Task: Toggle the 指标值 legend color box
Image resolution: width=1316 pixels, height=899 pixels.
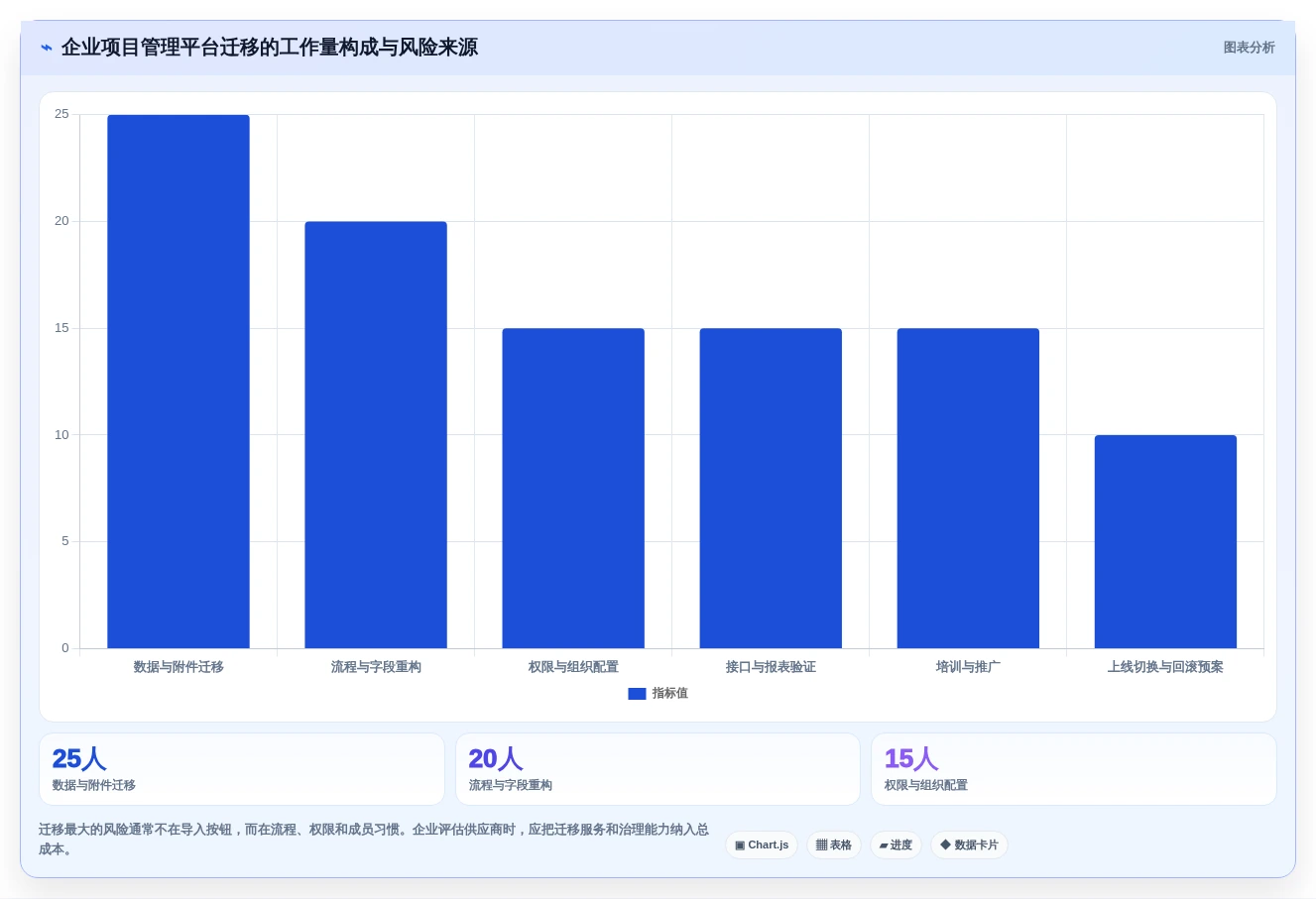Action: point(637,694)
